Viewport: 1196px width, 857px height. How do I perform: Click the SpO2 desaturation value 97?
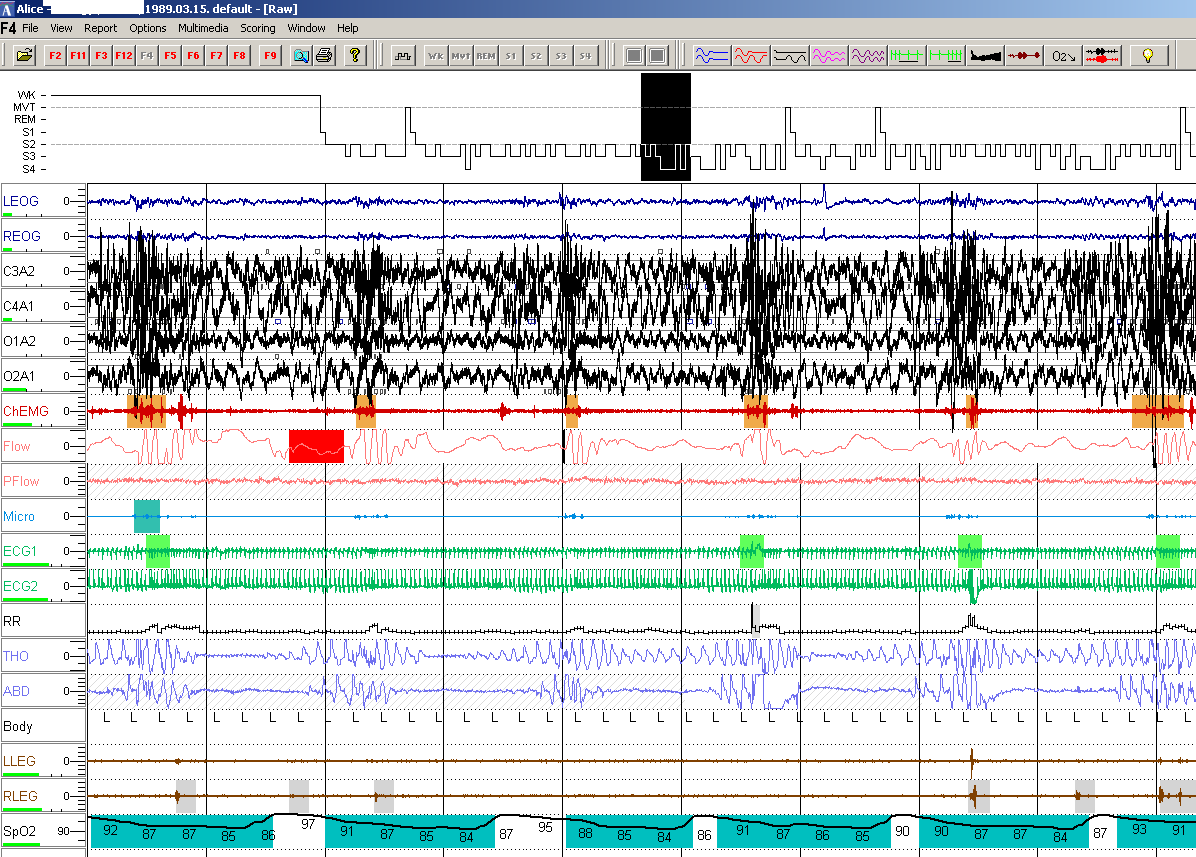[308, 824]
